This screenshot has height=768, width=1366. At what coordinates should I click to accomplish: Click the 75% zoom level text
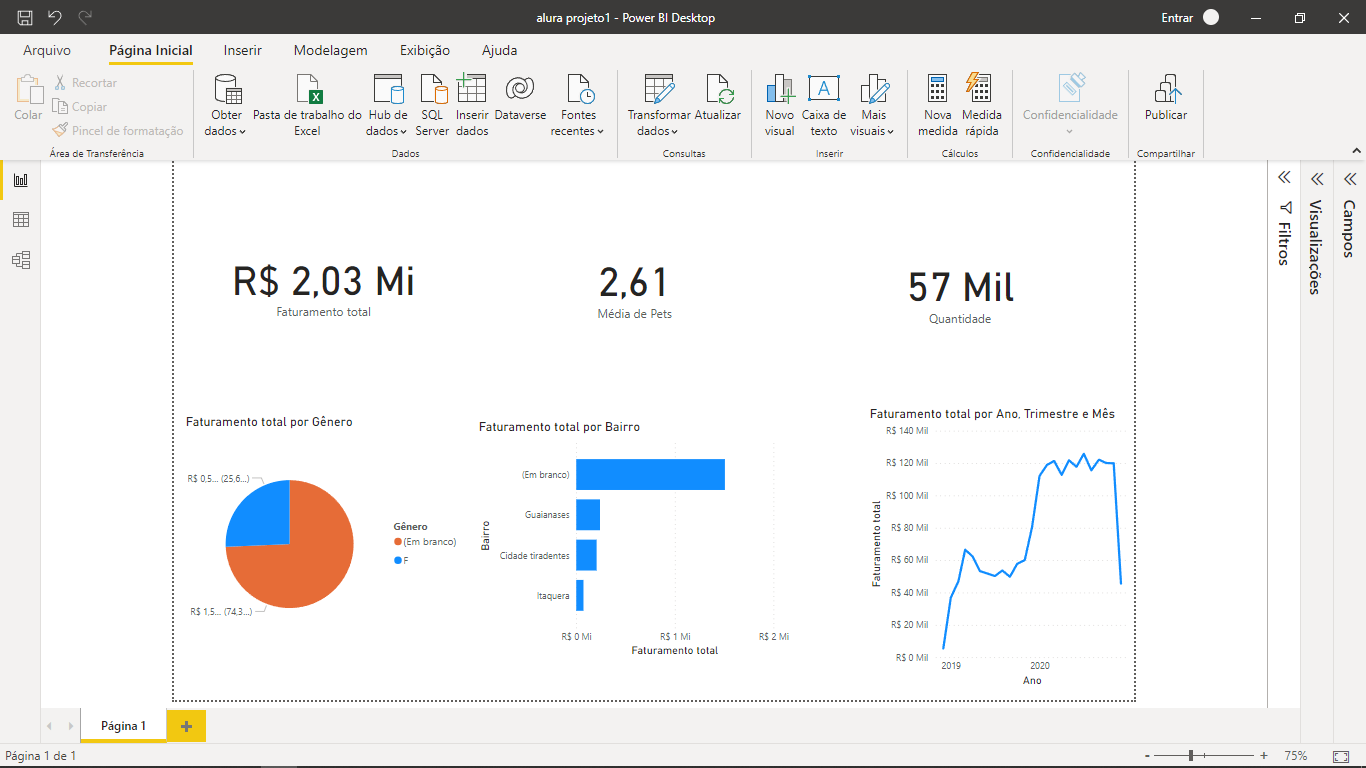1296,756
